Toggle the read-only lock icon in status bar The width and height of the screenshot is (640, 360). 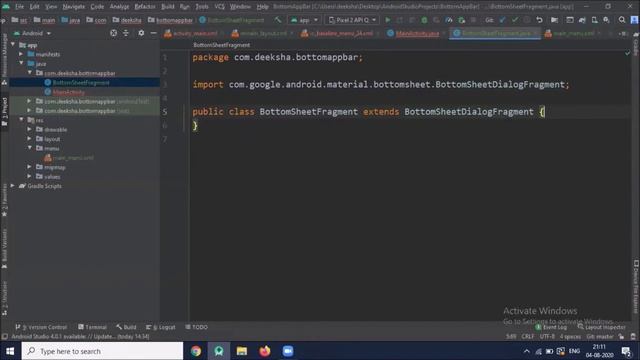pos(621,336)
